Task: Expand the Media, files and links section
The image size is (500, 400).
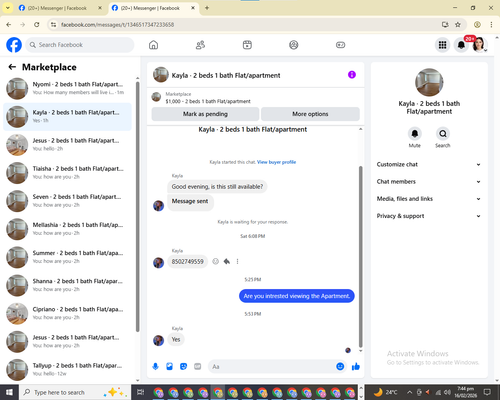Action: pyautogui.click(x=429, y=199)
